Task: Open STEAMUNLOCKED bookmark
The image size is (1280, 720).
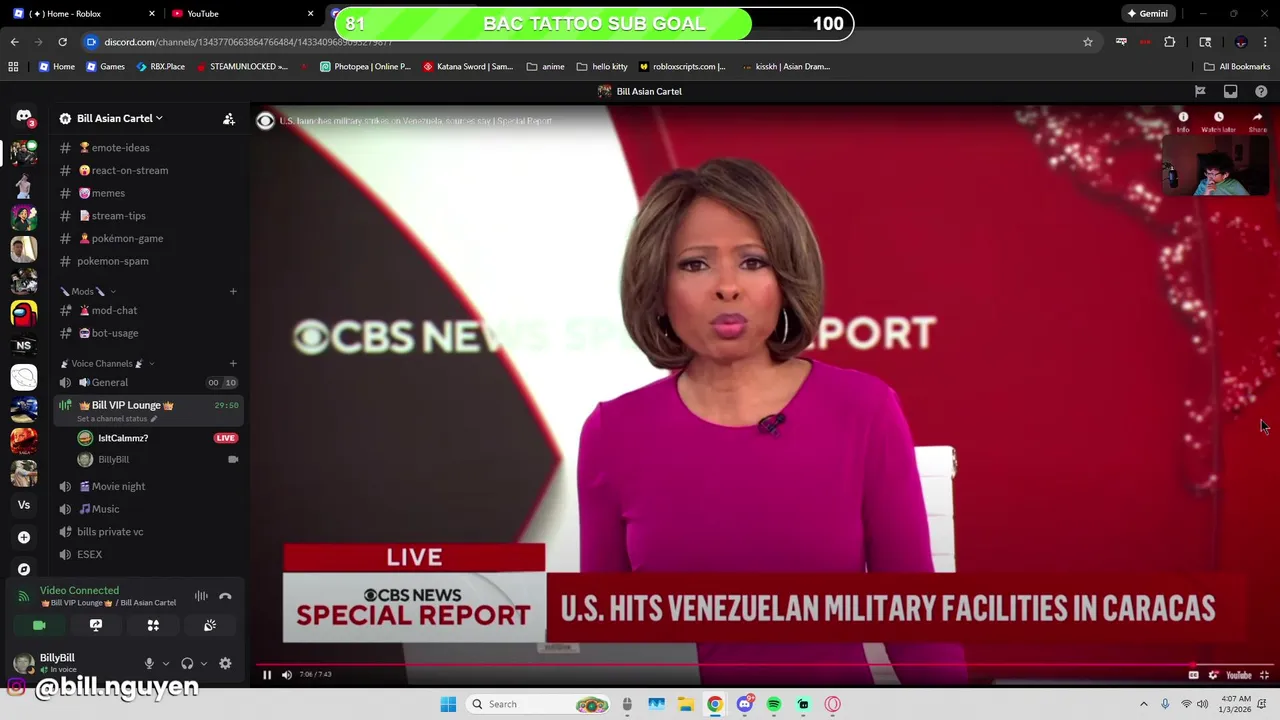Action: point(242,66)
